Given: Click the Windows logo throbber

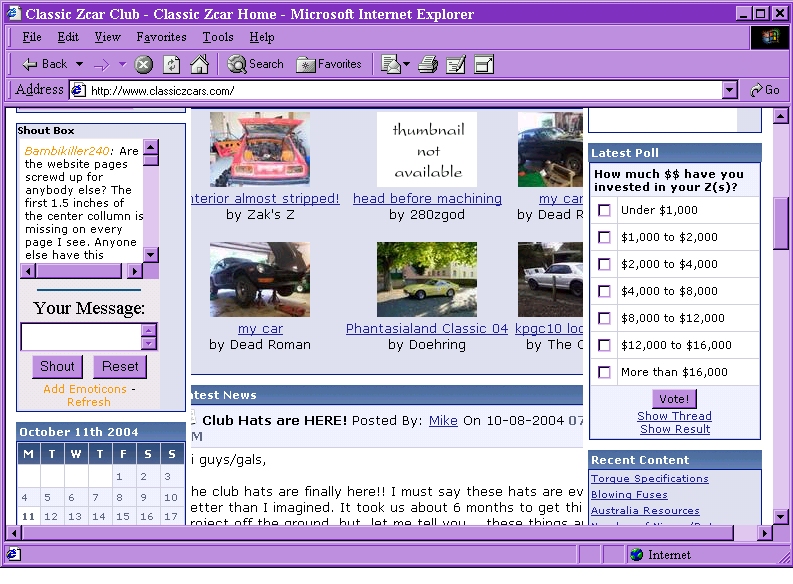Looking at the screenshot, I should 769,37.
